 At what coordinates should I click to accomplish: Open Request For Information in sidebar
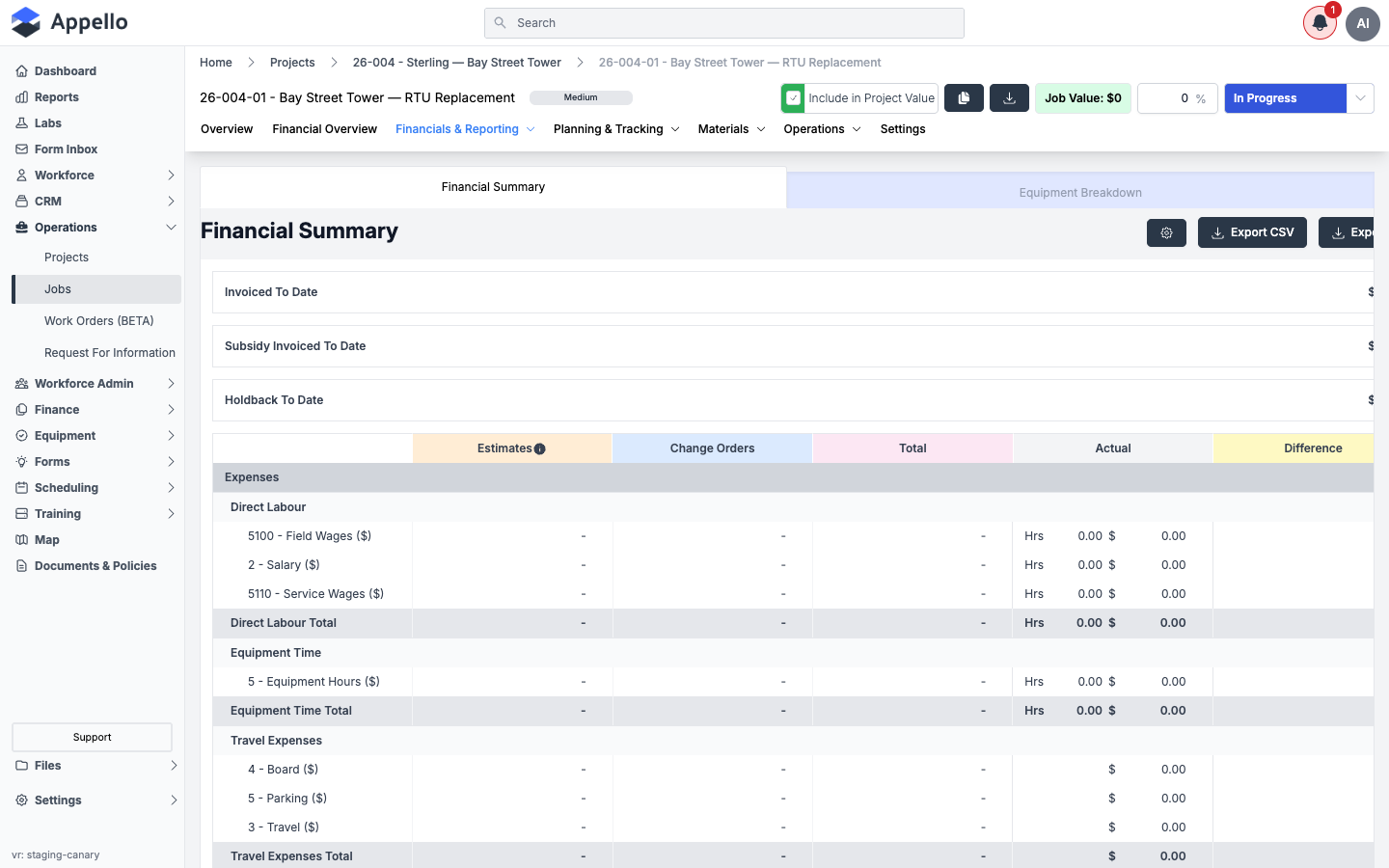pos(110,353)
